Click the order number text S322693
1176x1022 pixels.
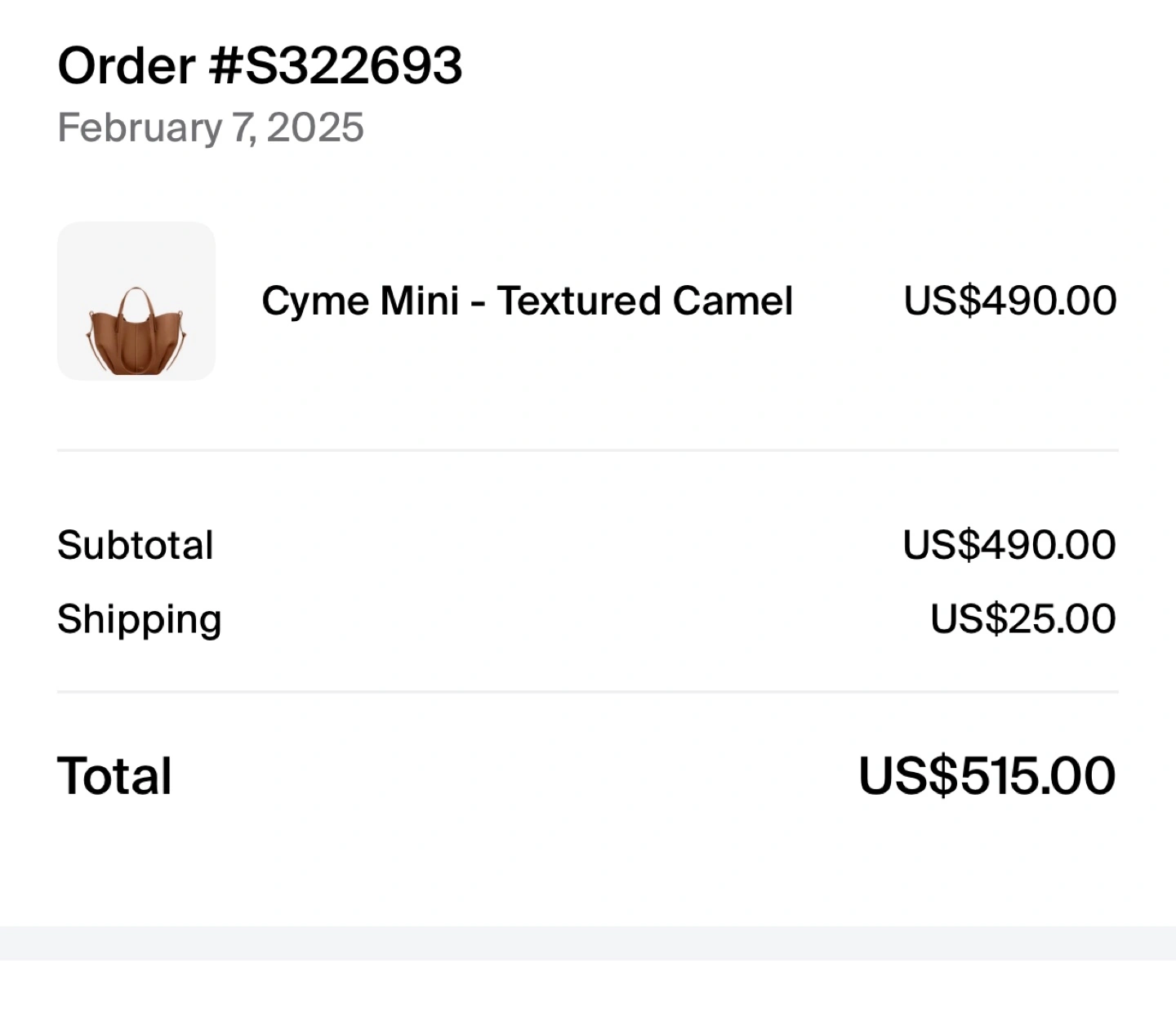(x=353, y=65)
